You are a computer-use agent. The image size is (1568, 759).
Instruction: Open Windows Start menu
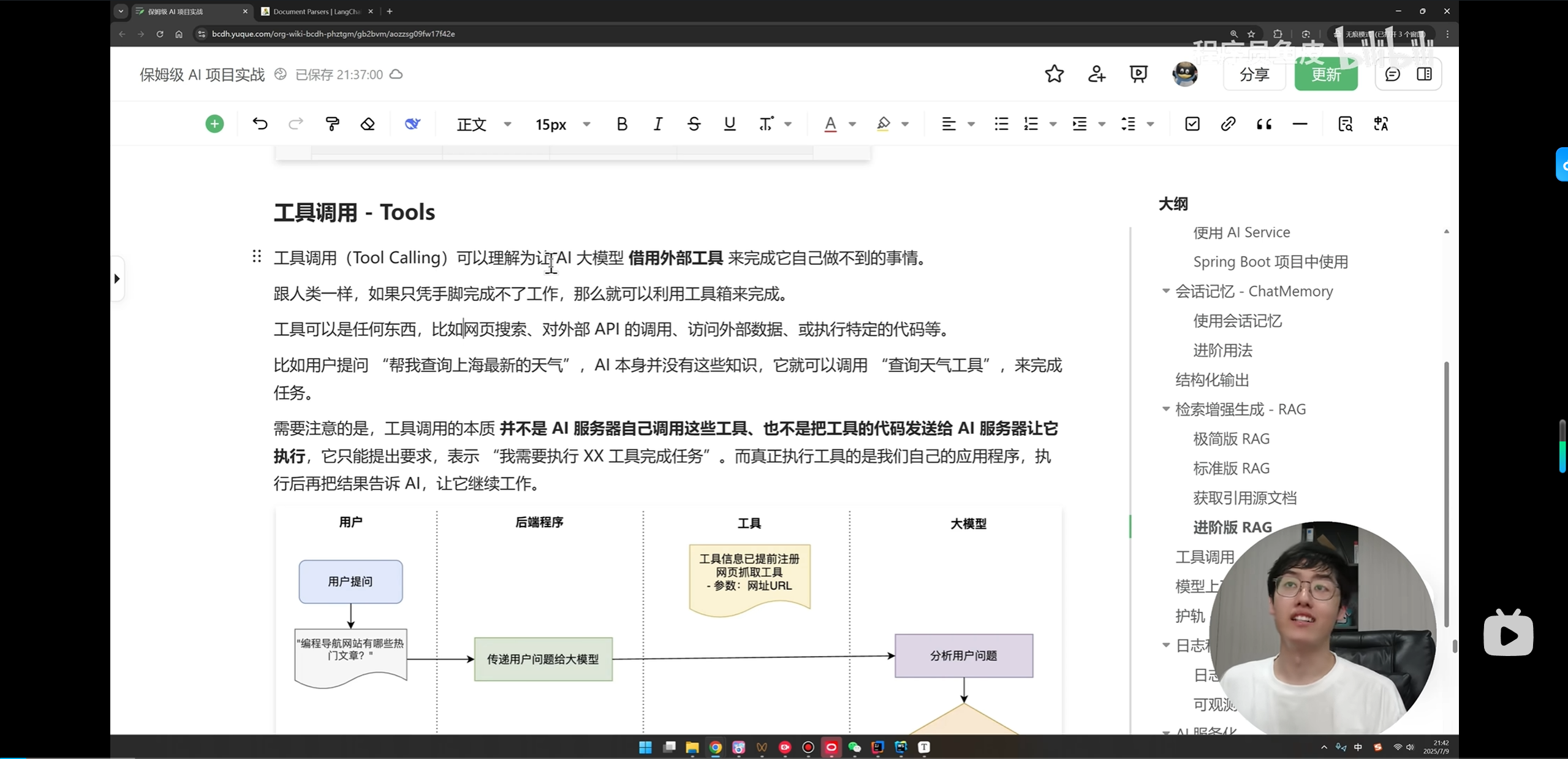645,747
